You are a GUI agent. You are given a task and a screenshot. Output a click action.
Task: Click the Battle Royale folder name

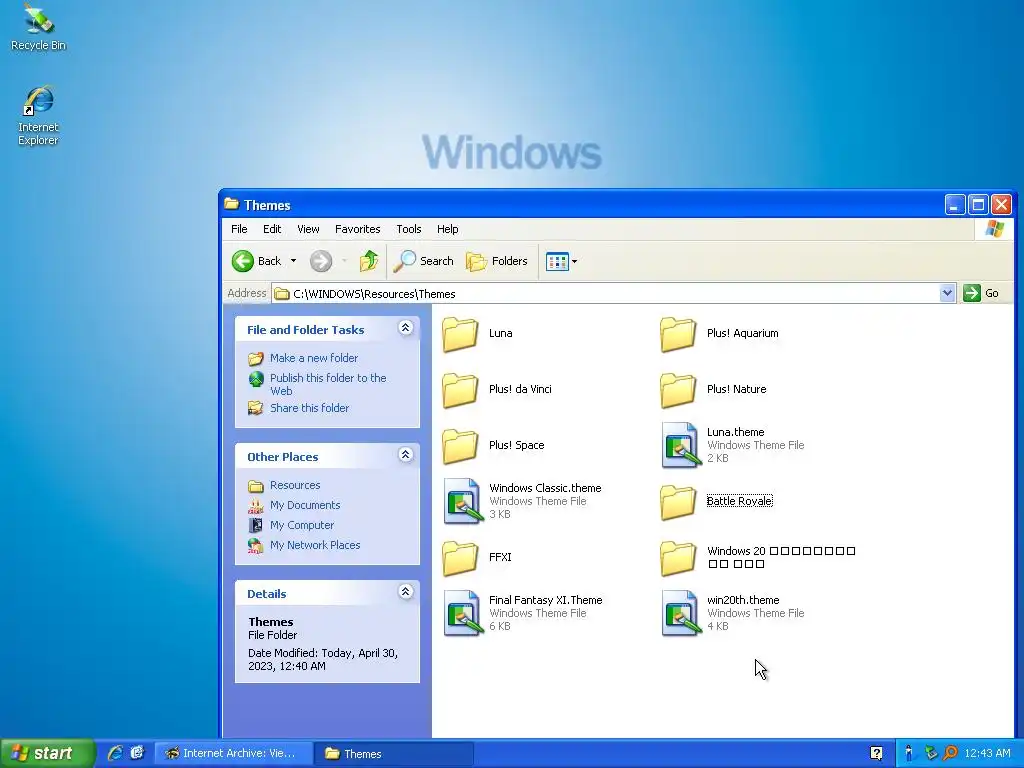pos(739,501)
